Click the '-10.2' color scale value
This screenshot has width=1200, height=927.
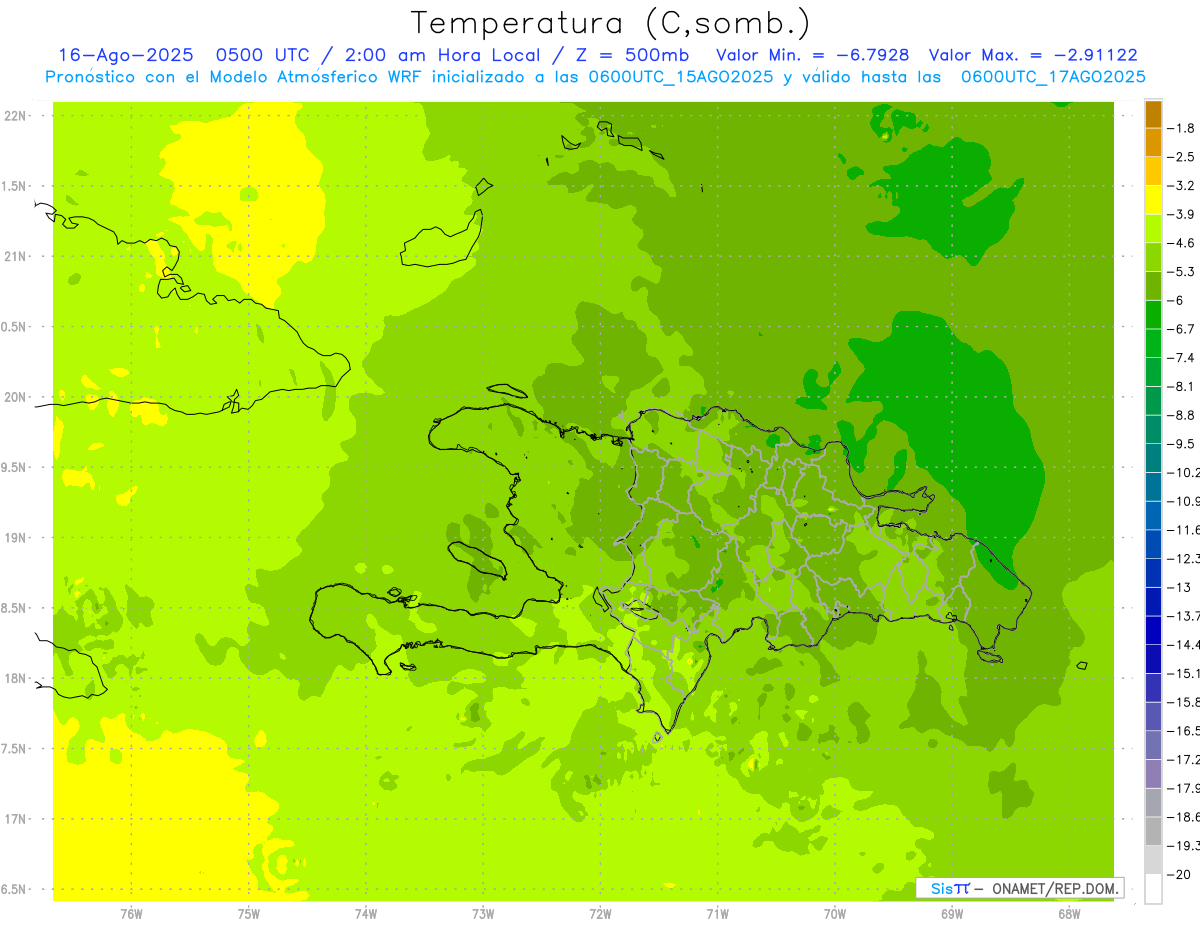[1184, 472]
